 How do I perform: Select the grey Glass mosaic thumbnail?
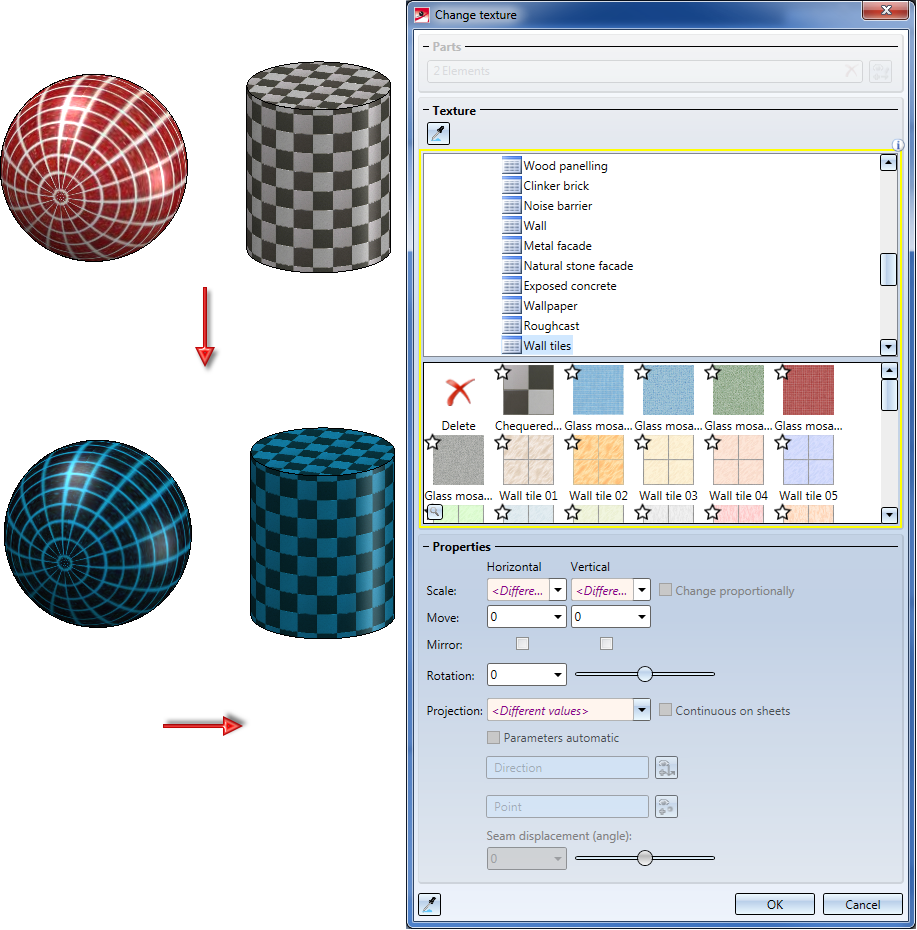pos(458,460)
